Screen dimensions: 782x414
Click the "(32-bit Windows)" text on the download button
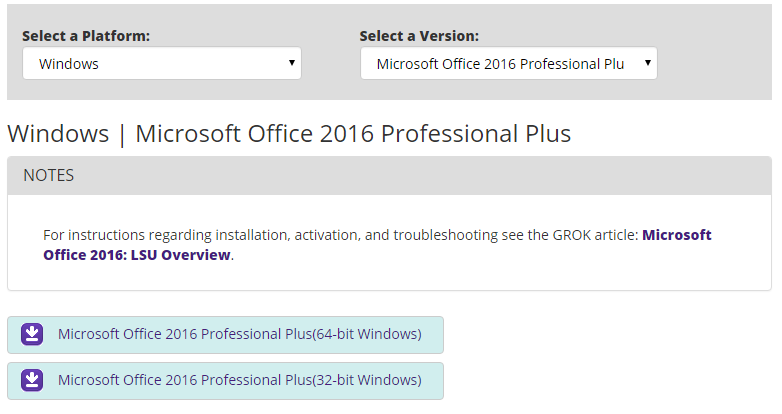367,380
